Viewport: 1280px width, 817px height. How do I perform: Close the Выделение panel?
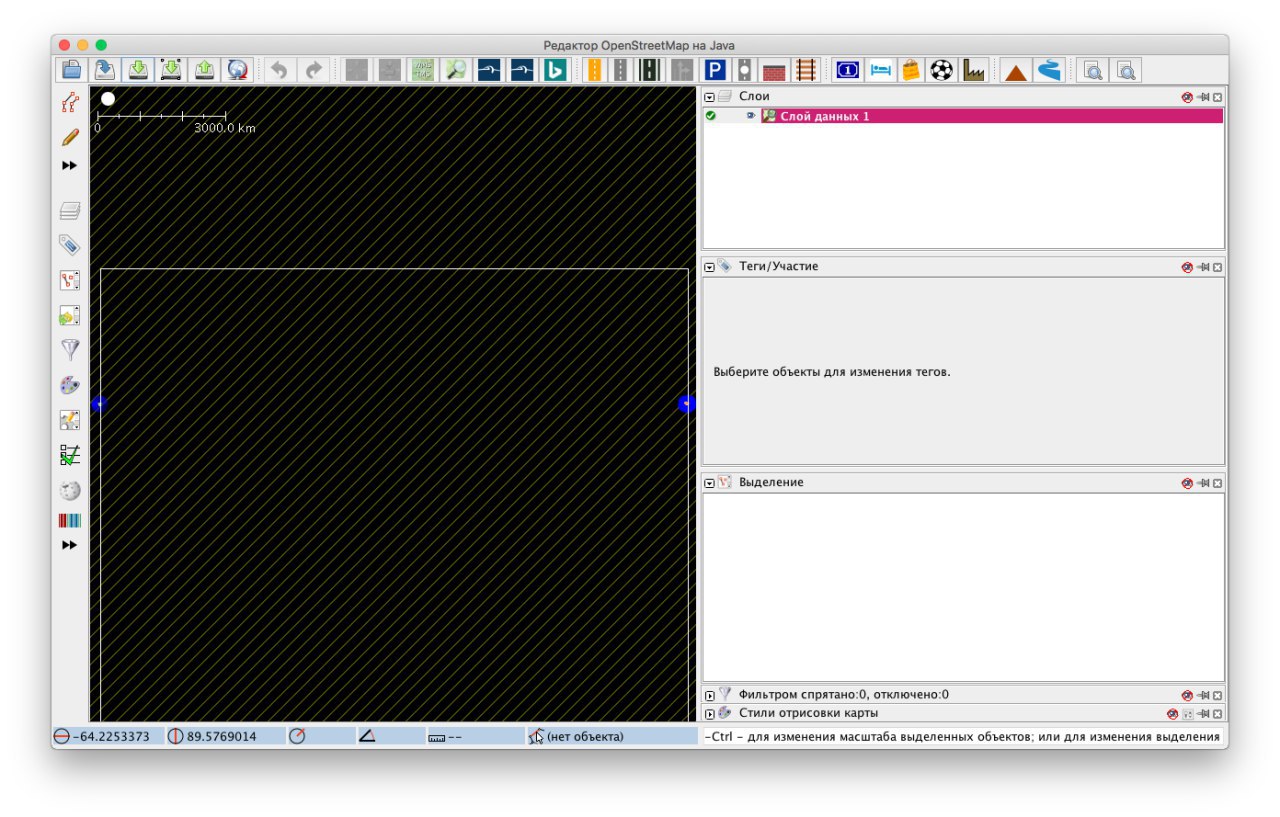point(1217,483)
